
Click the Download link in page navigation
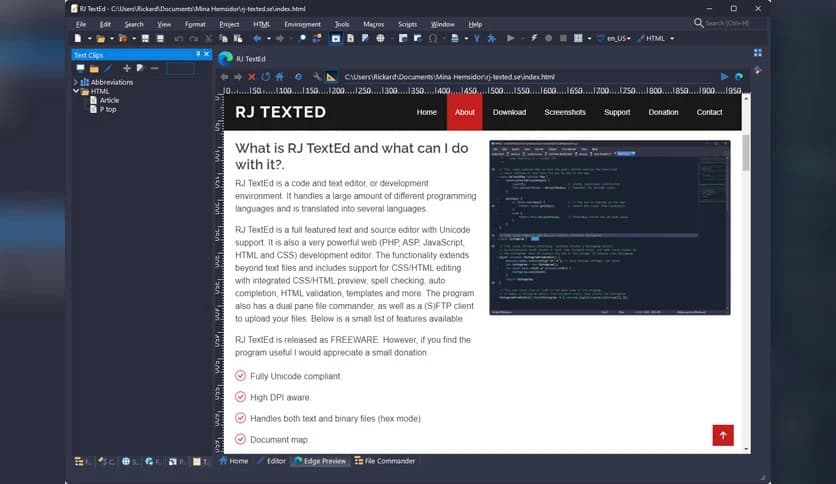(509, 112)
